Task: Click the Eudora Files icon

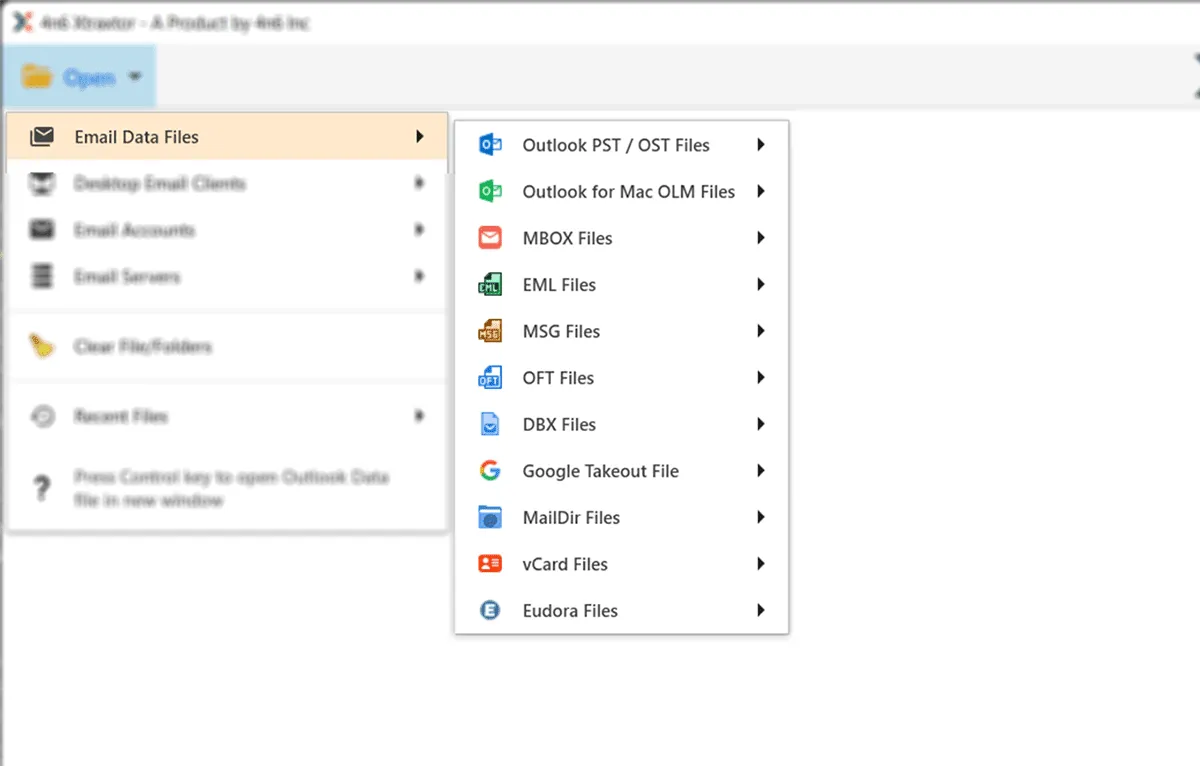Action: (489, 610)
